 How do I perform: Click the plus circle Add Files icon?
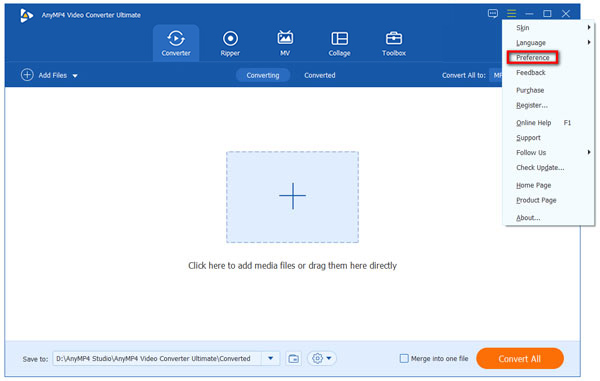27,75
